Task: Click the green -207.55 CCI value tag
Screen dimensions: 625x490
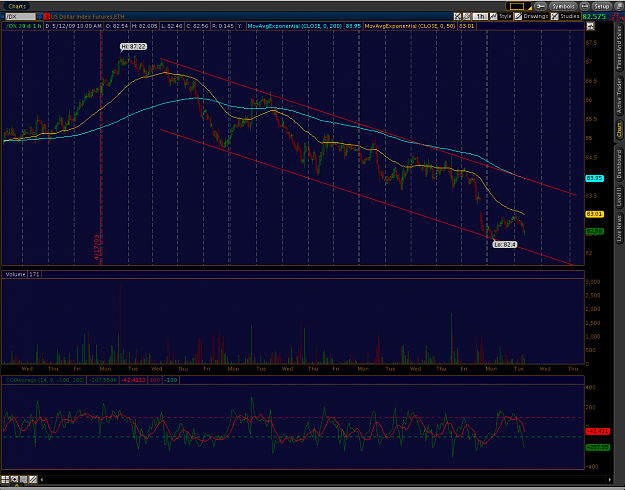Action: point(597,447)
